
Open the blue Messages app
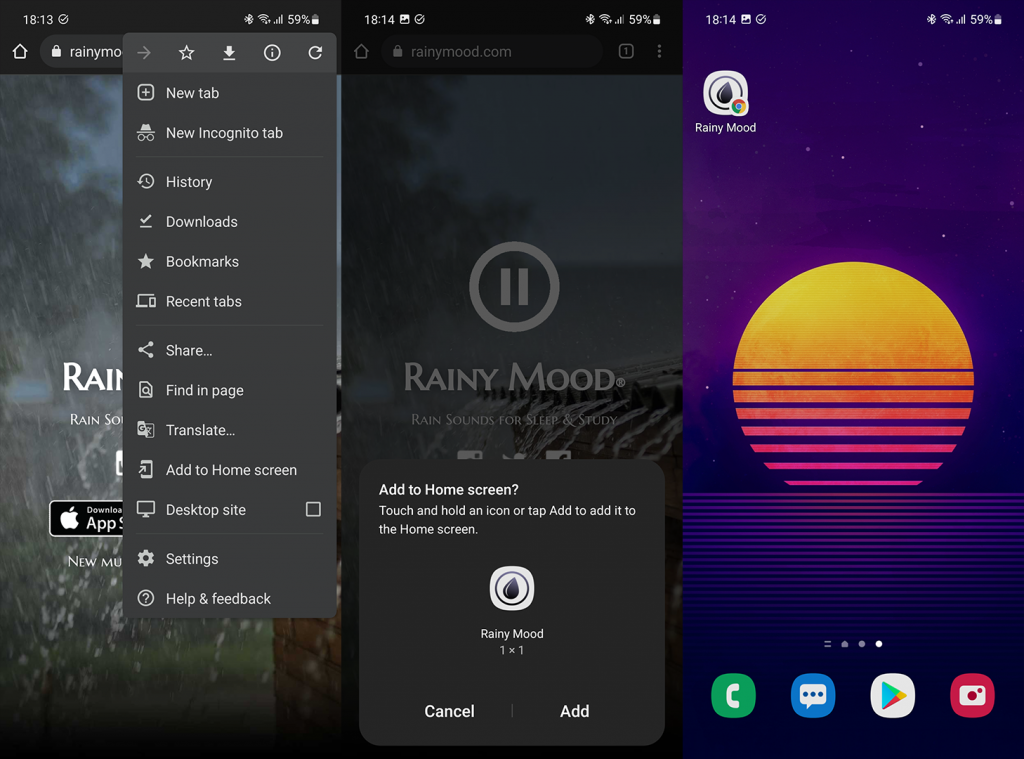tap(813, 696)
